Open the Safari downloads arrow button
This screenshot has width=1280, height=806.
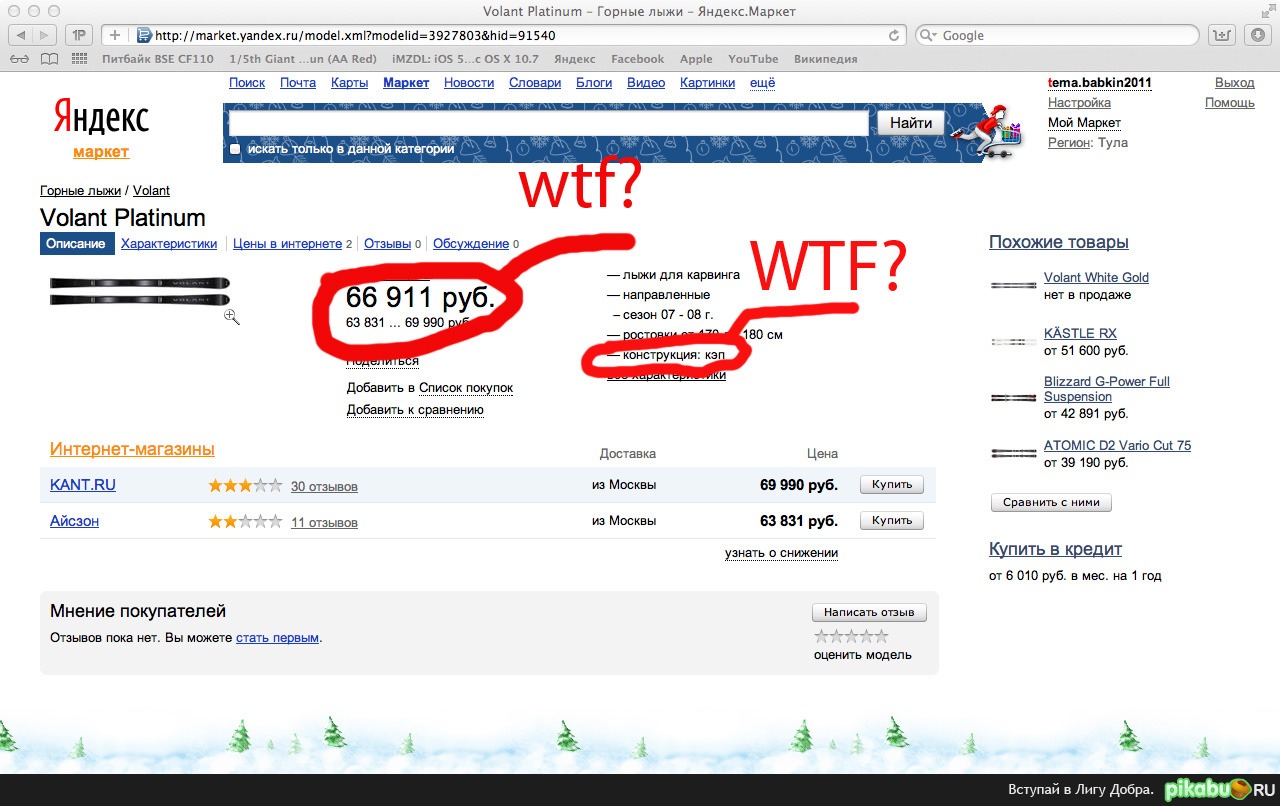tap(1257, 35)
